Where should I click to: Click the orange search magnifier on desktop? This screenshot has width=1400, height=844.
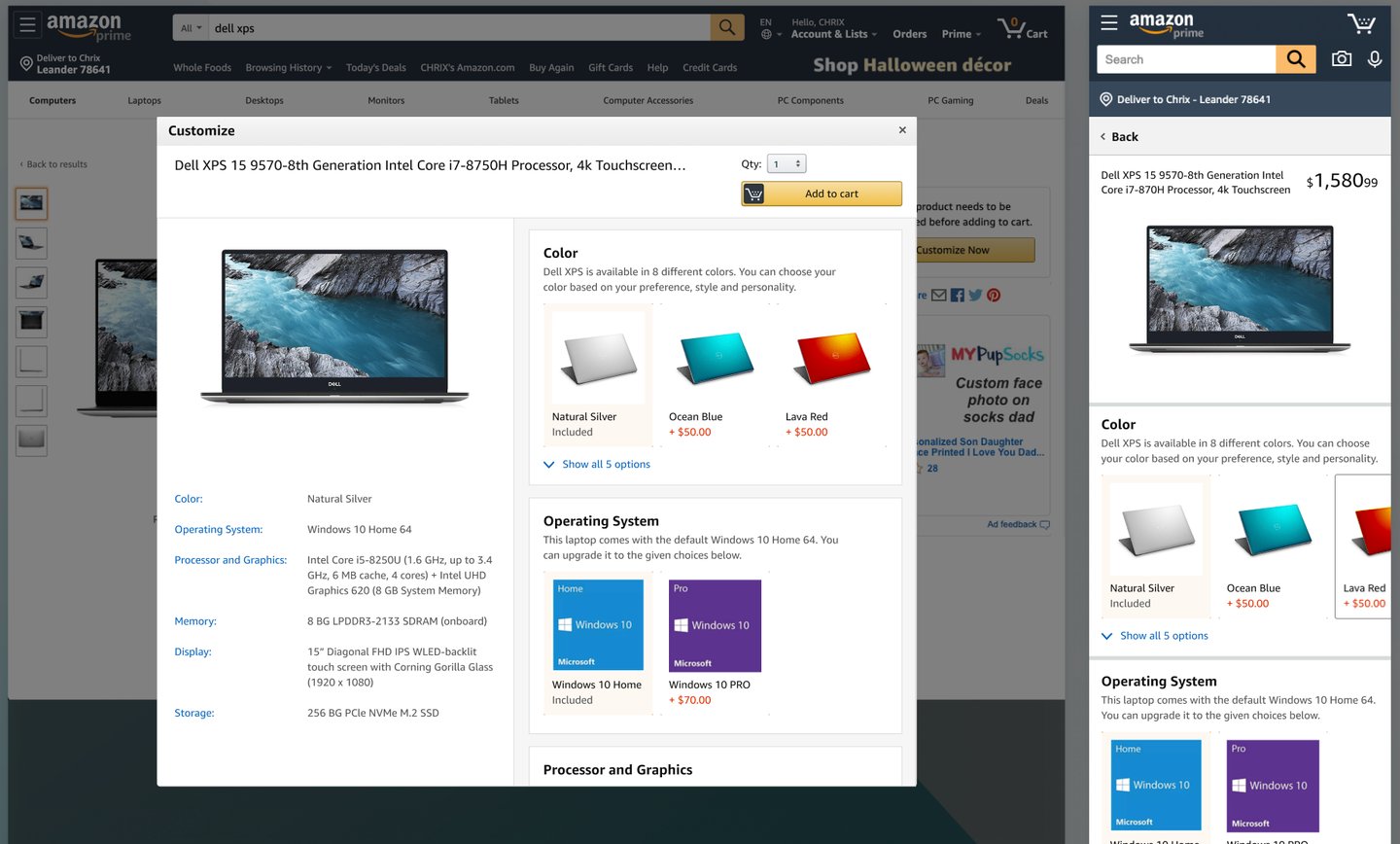coord(727,27)
